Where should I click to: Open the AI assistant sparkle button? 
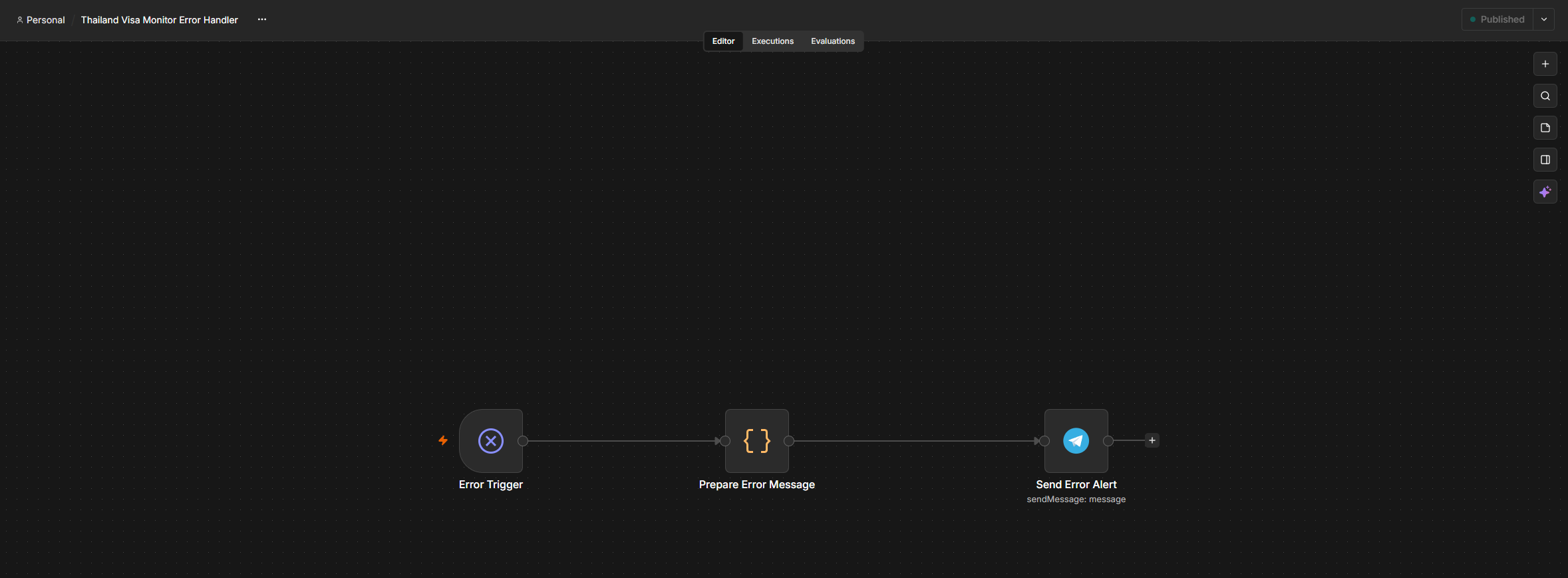(1545, 192)
